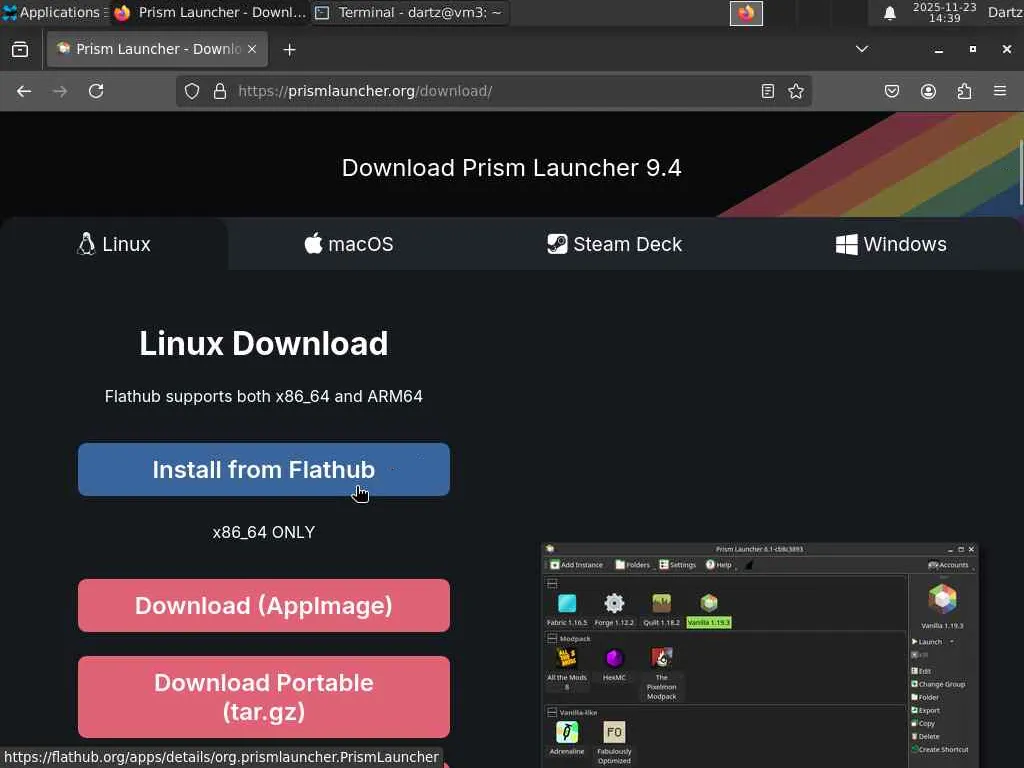Click Download Portable (tar.gz) button

click(x=264, y=697)
